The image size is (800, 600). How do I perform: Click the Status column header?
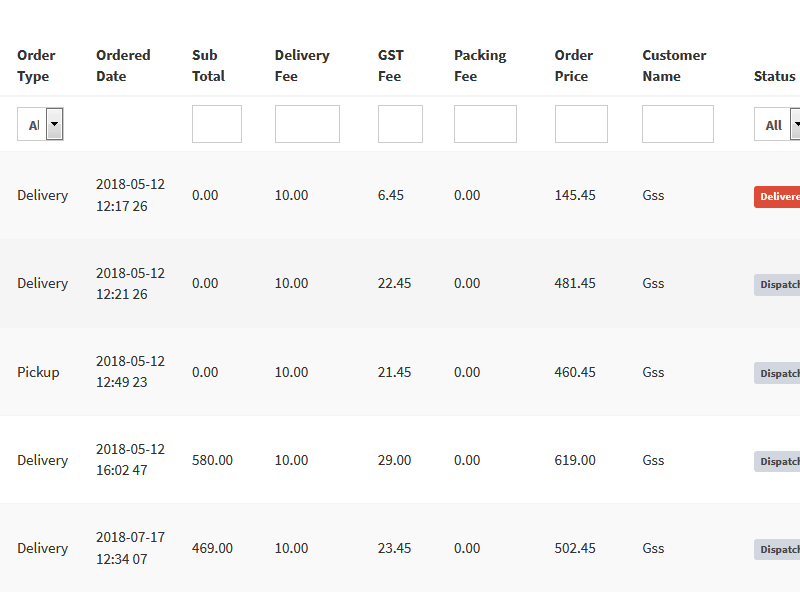click(x=775, y=76)
